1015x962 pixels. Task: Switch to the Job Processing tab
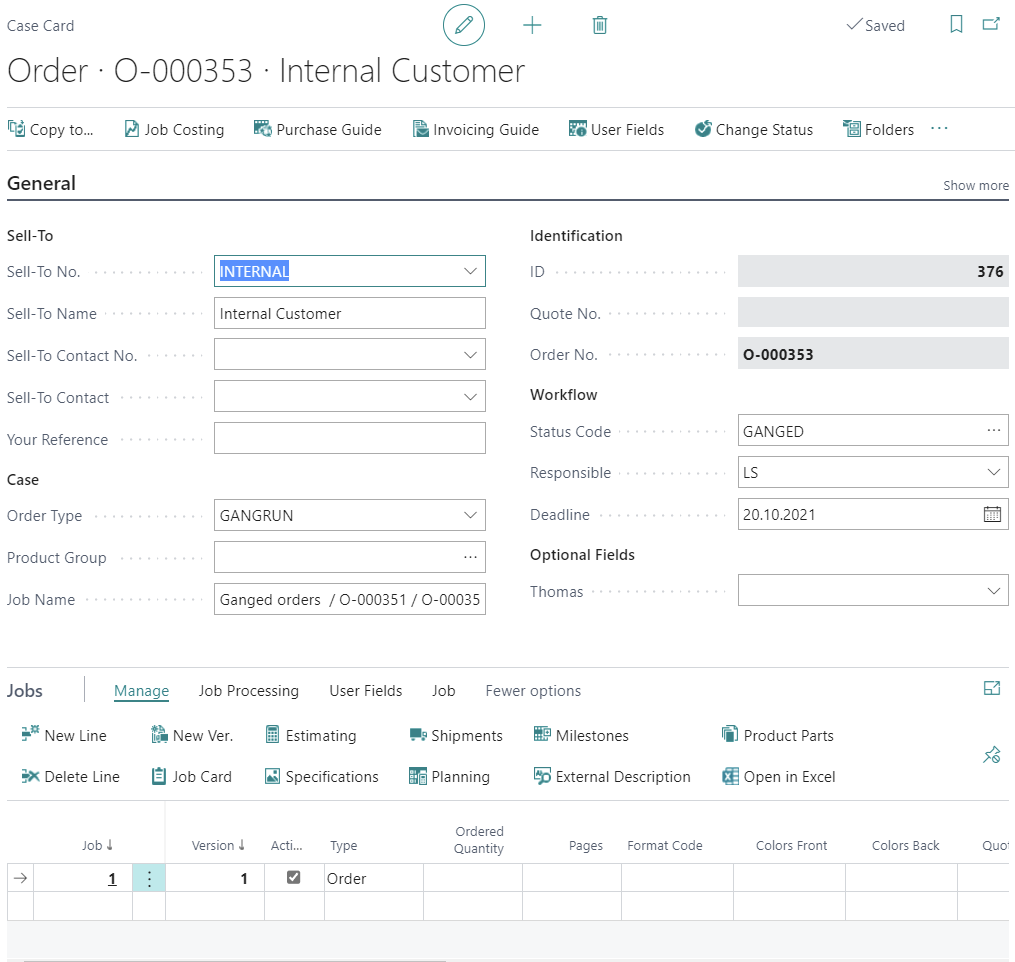click(248, 691)
